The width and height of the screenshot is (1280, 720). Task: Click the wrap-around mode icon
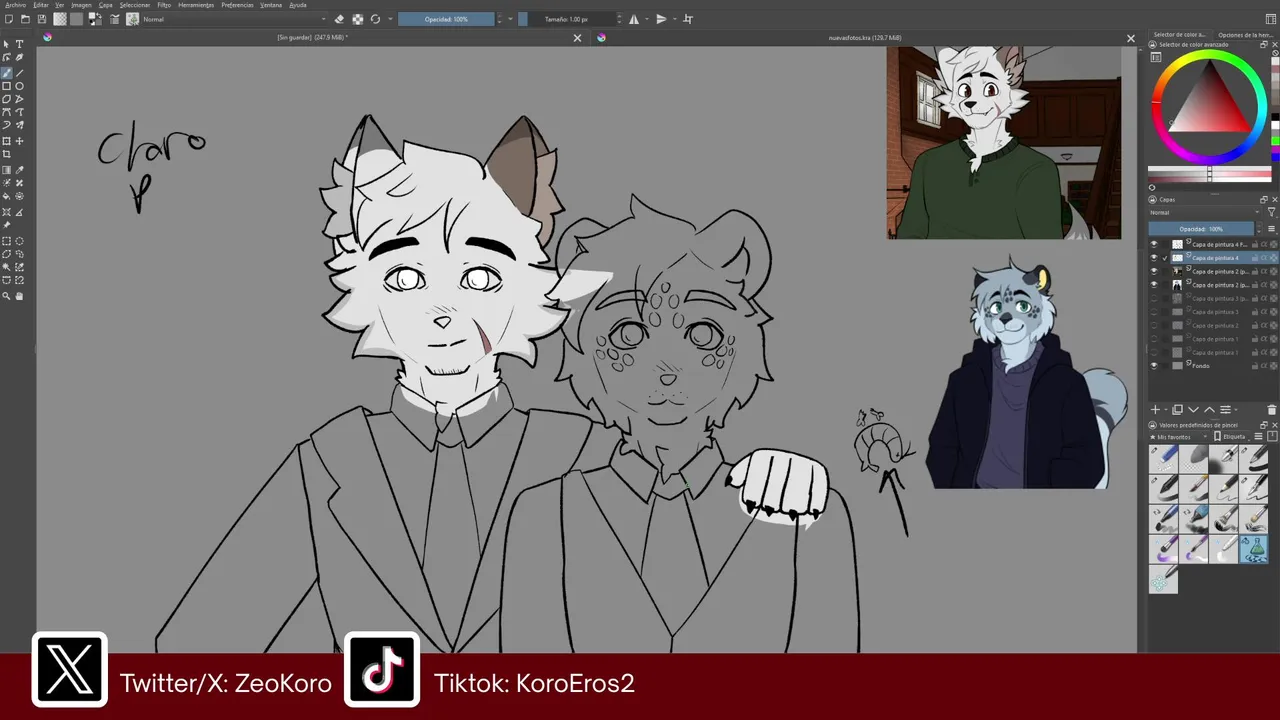click(x=688, y=19)
